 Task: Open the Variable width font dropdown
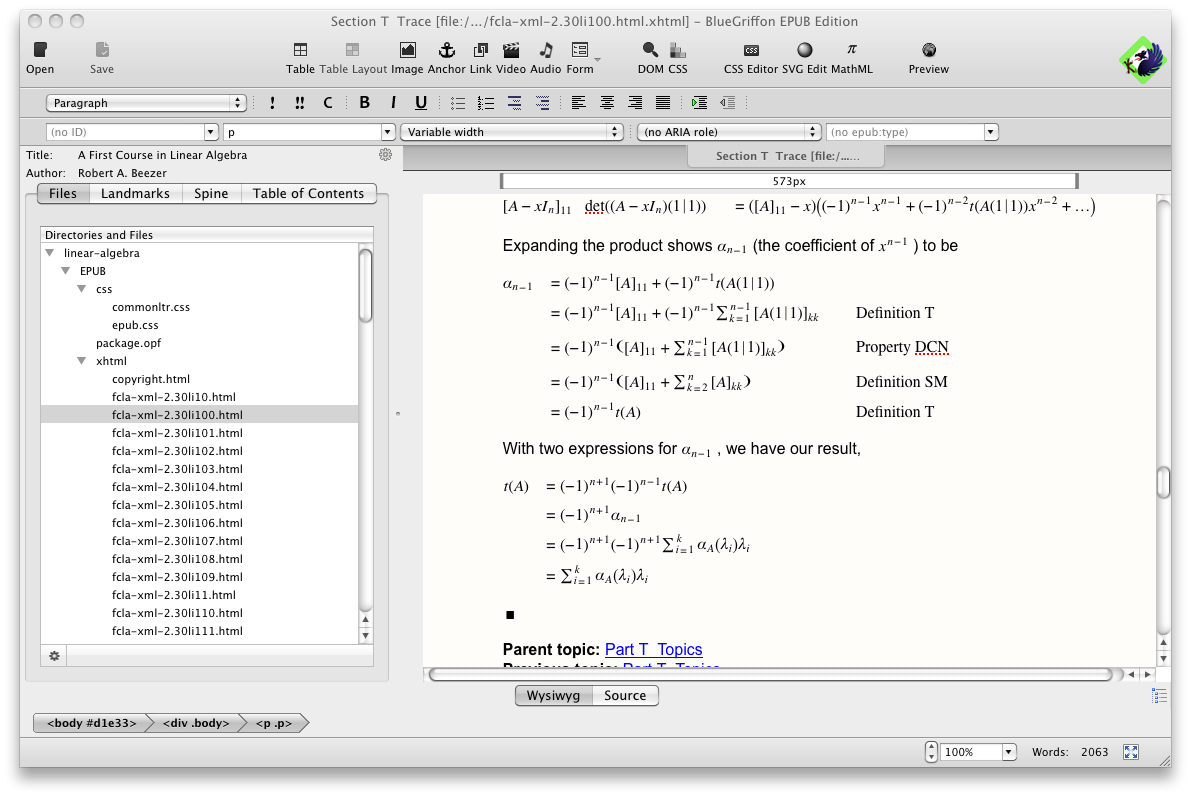click(512, 132)
